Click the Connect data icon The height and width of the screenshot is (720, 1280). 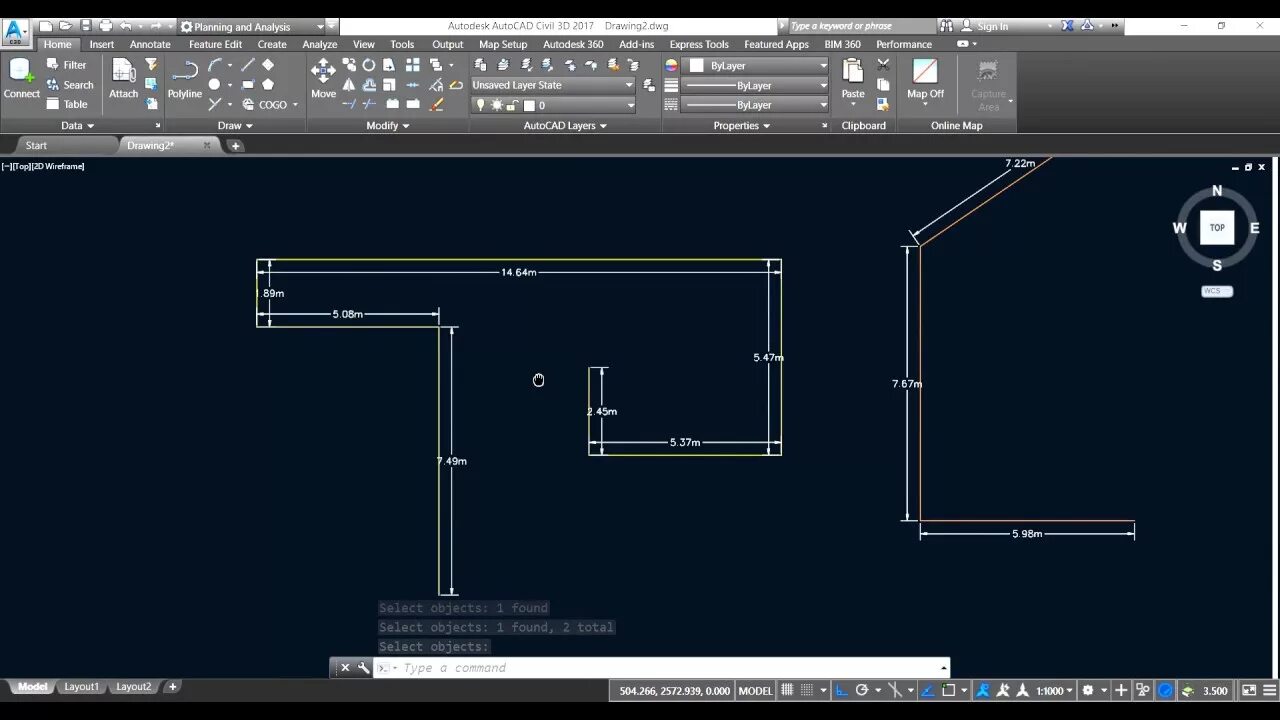pyautogui.click(x=21, y=79)
